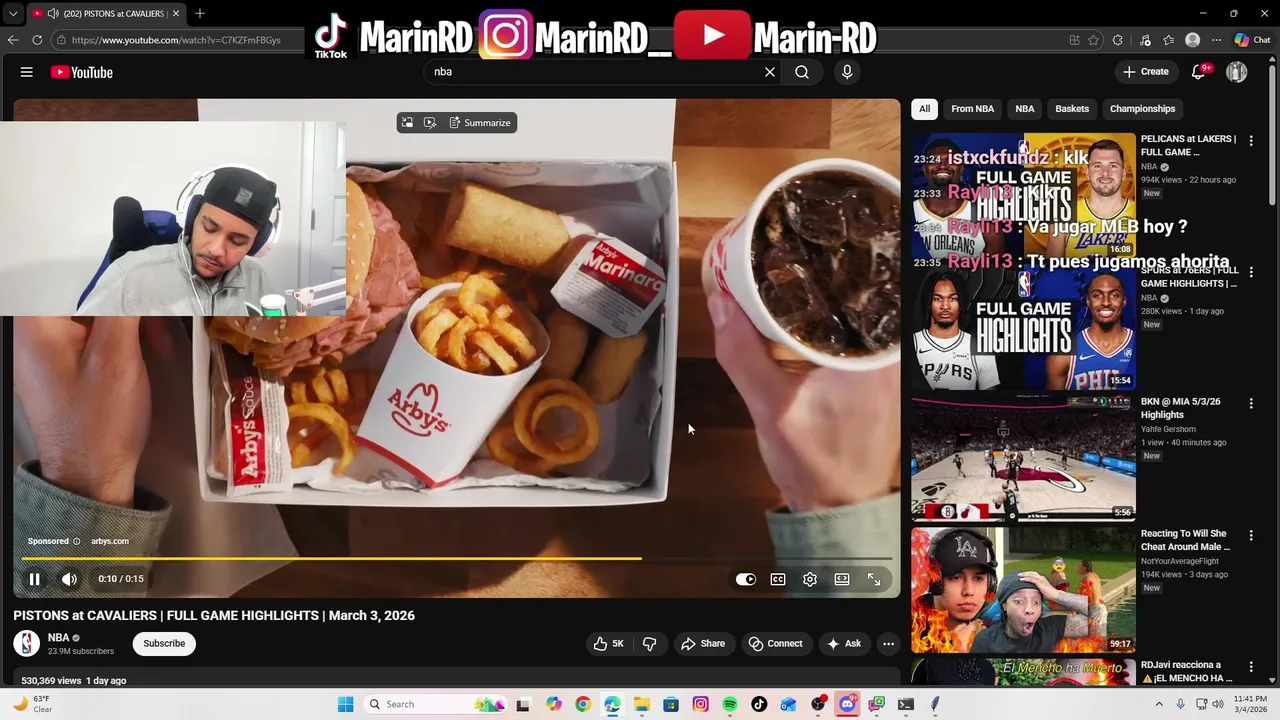Open options for RDJavi reacciona video
Screen dimensions: 1280x720
(1251, 667)
